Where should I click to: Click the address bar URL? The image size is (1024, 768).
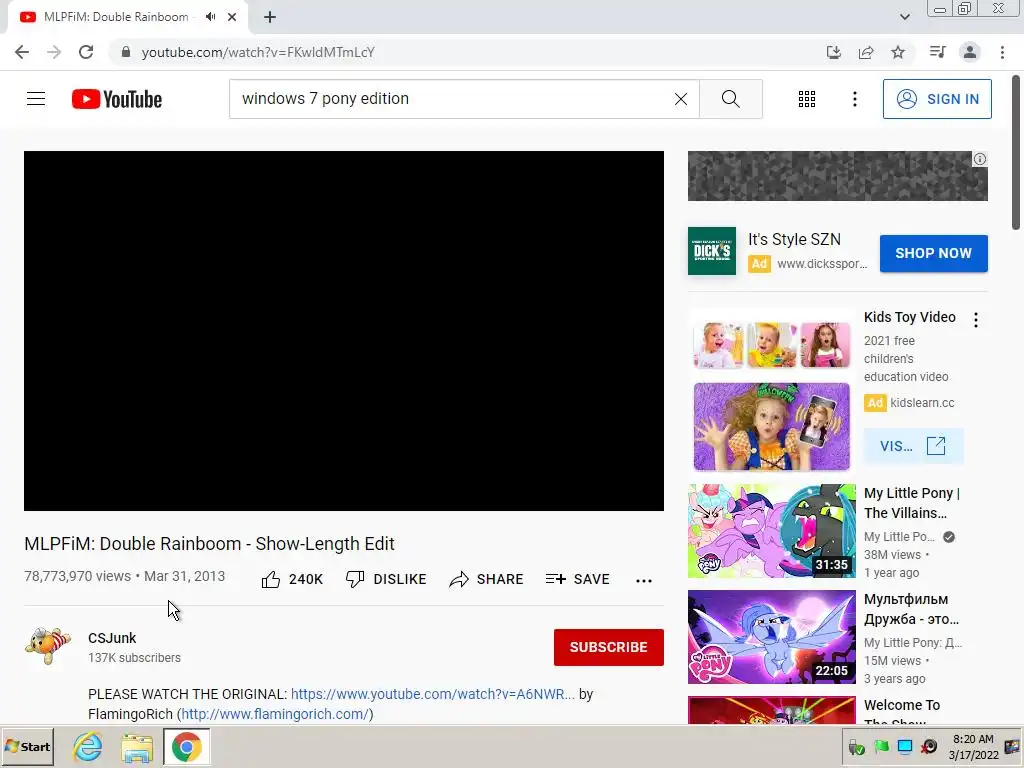pyautogui.click(x=258, y=52)
